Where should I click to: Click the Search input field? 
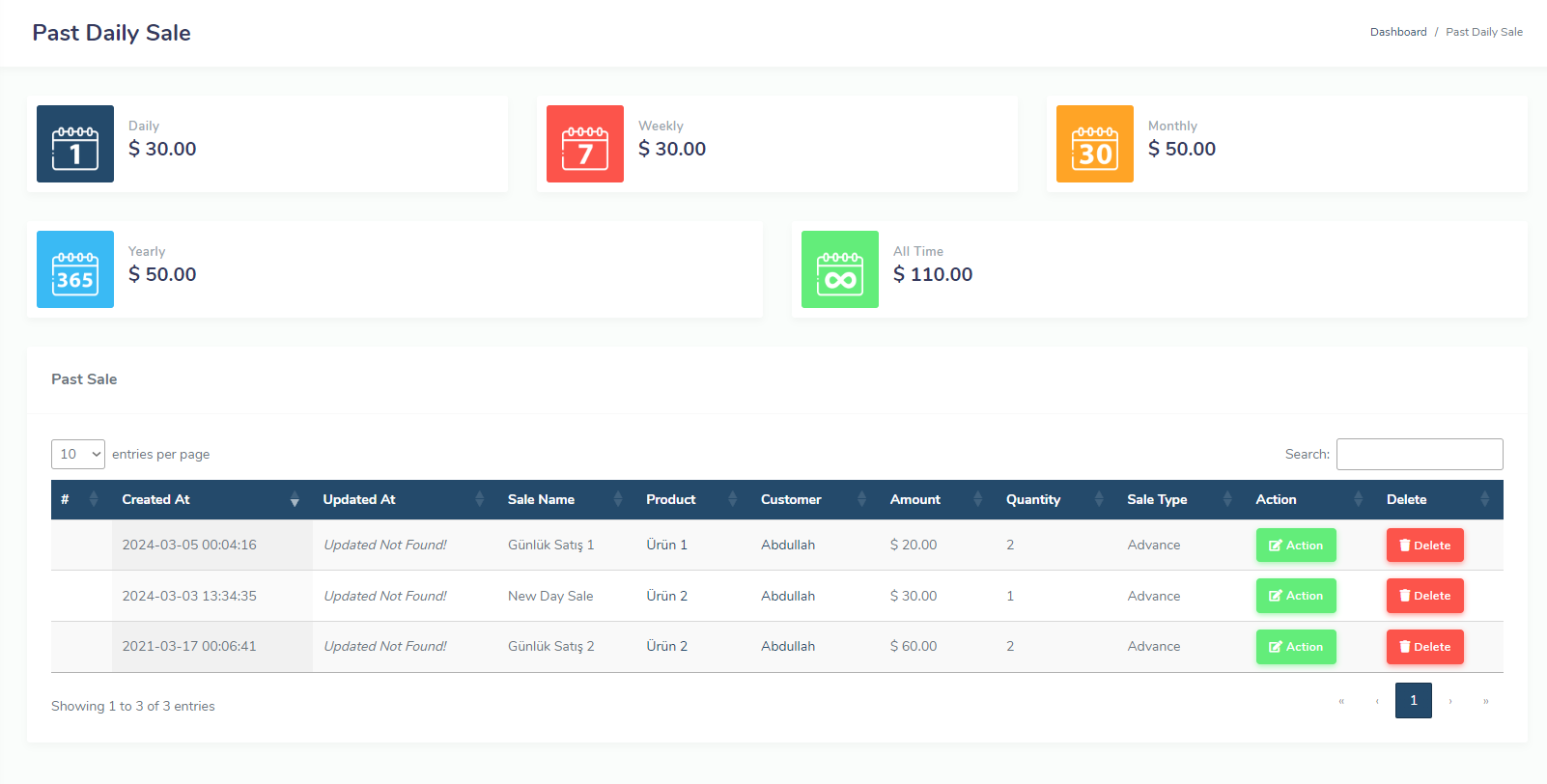[x=1419, y=454]
